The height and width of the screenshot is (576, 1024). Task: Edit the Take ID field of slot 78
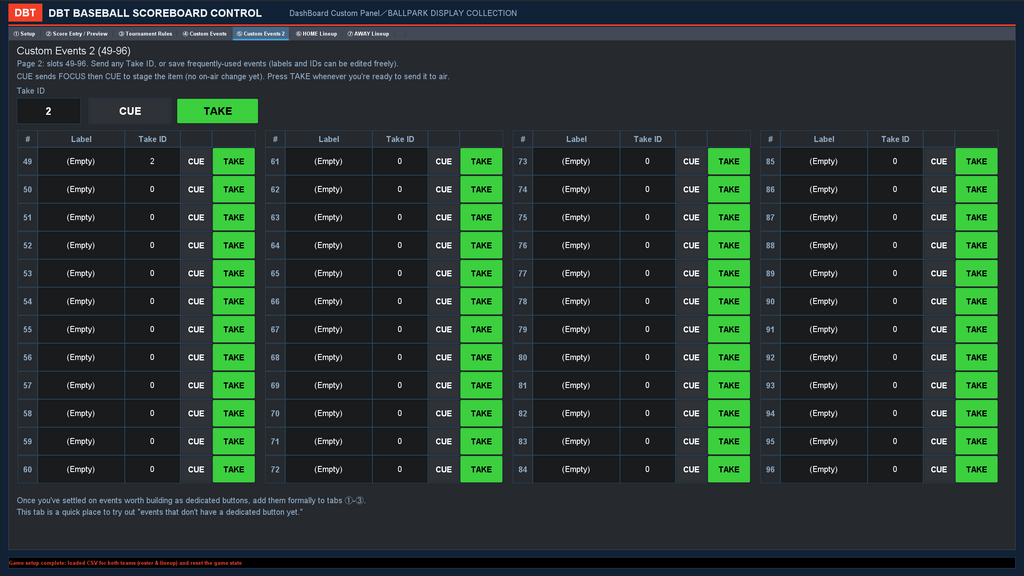pos(647,302)
